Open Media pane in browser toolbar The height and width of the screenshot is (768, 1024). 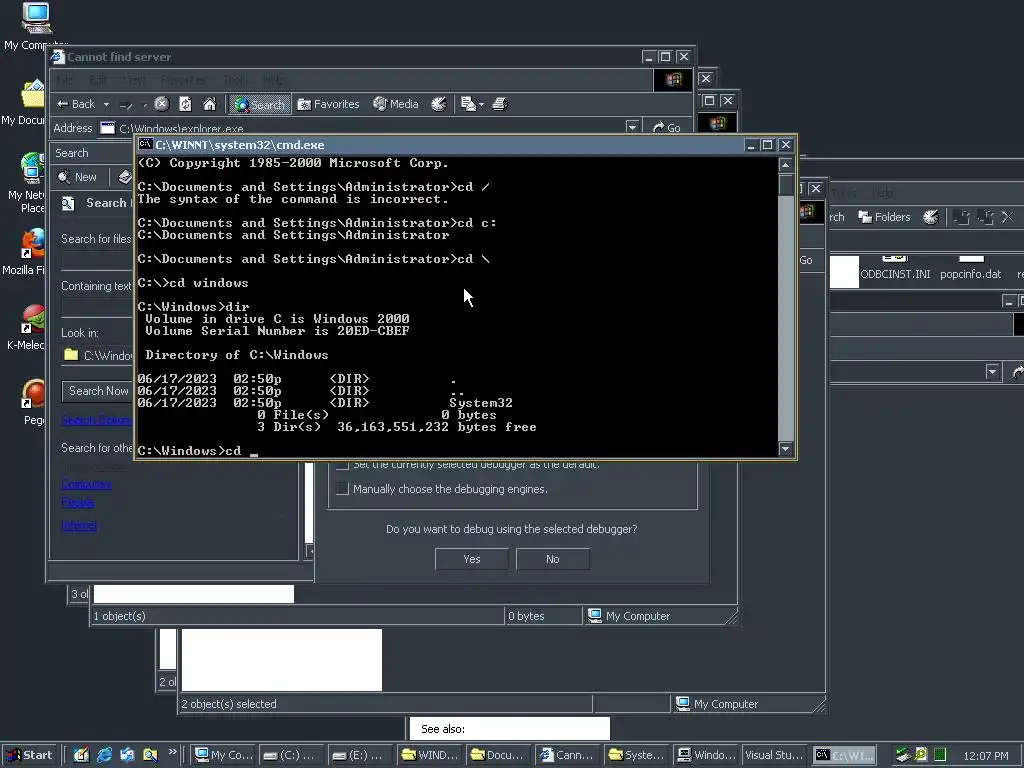[396, 104]
